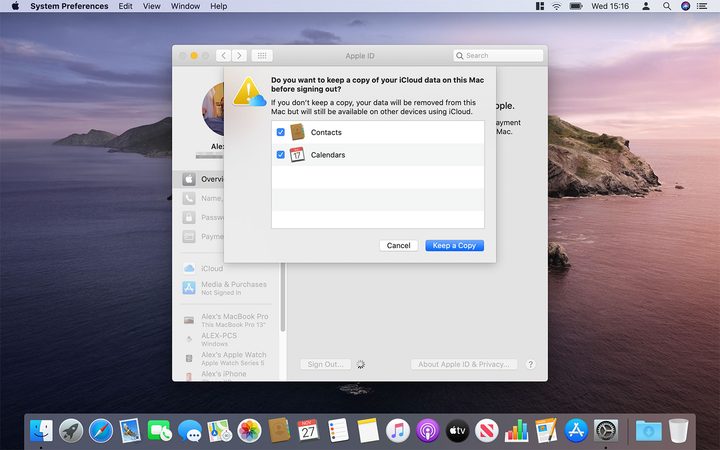Image resolution: width=720 pixels, height=450 pixels.
Task: Open the Apple menu
Action: 15,6
